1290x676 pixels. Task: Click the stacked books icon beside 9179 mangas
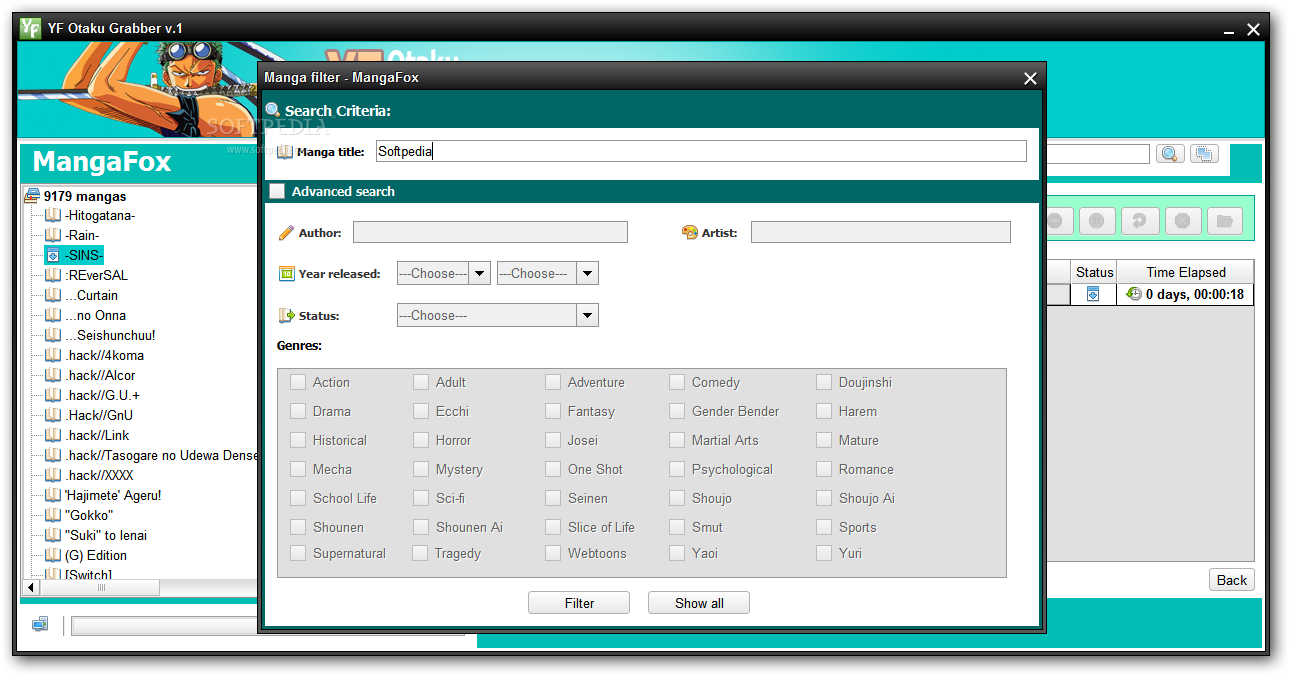[32, 196]
